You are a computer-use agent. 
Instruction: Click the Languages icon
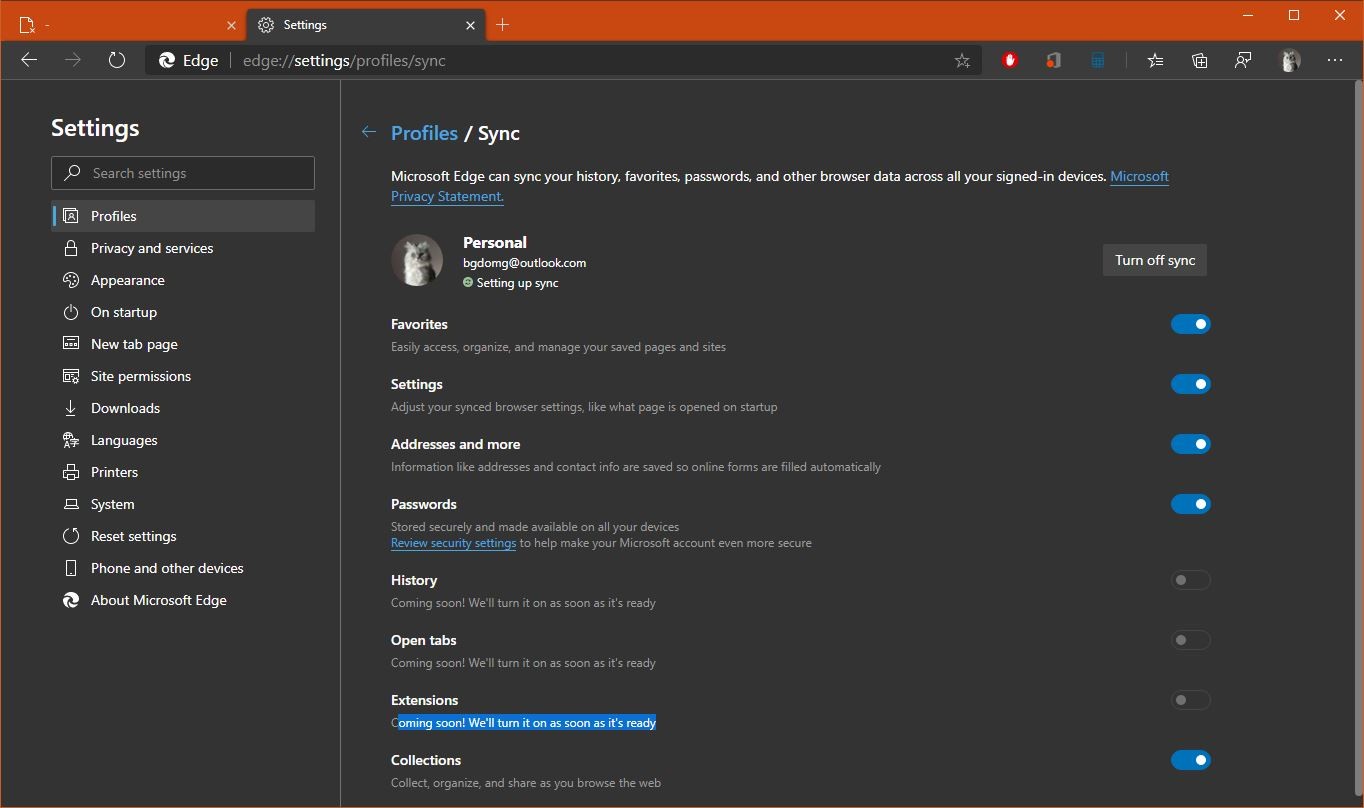[x=71, y=440]
